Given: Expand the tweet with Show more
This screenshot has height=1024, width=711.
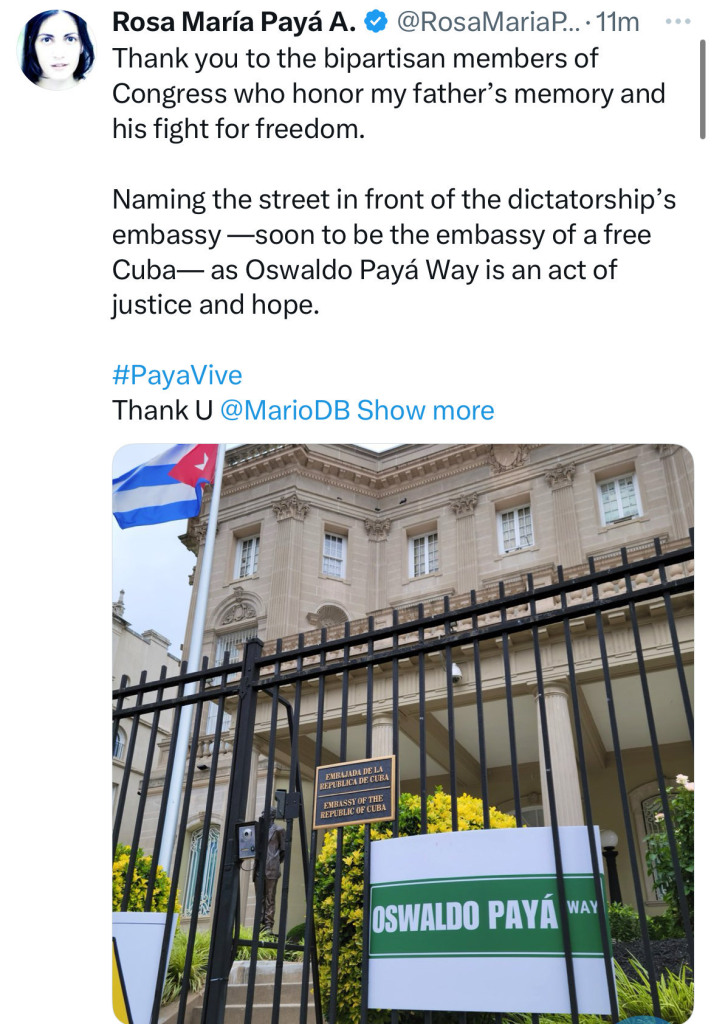Looking at the screenshot, I should [x=426, y=410].
